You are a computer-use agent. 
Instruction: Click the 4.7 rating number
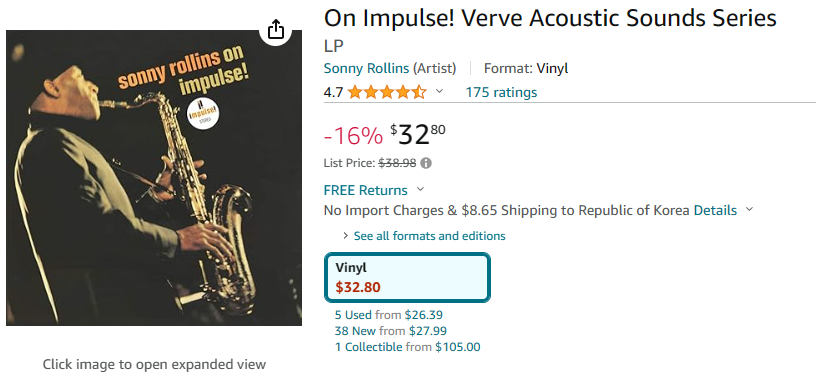coord(333,93)
